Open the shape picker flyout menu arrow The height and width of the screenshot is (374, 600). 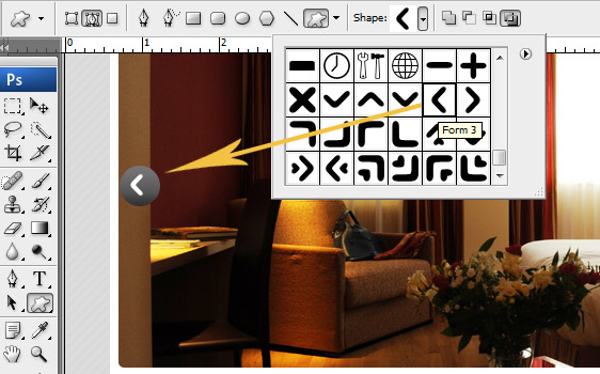(526, 54)
